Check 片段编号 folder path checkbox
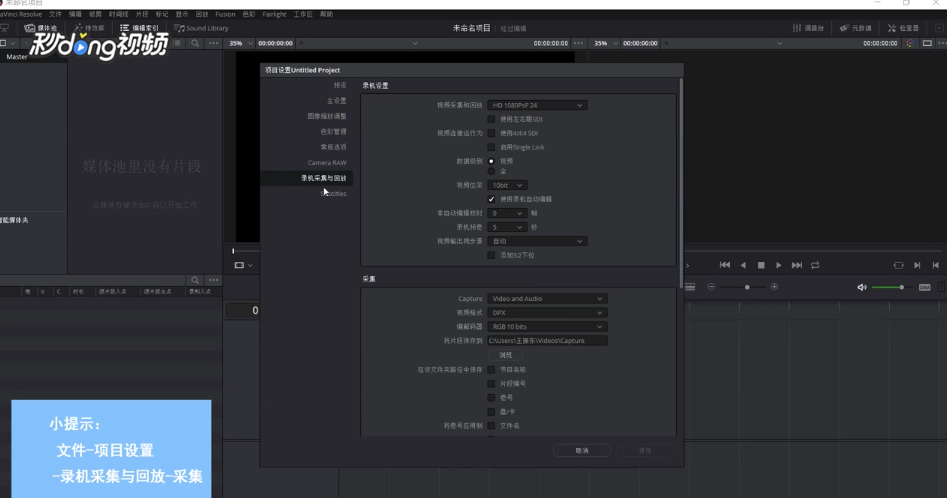This screenshot has height=498, width=947. click(491, 383)
